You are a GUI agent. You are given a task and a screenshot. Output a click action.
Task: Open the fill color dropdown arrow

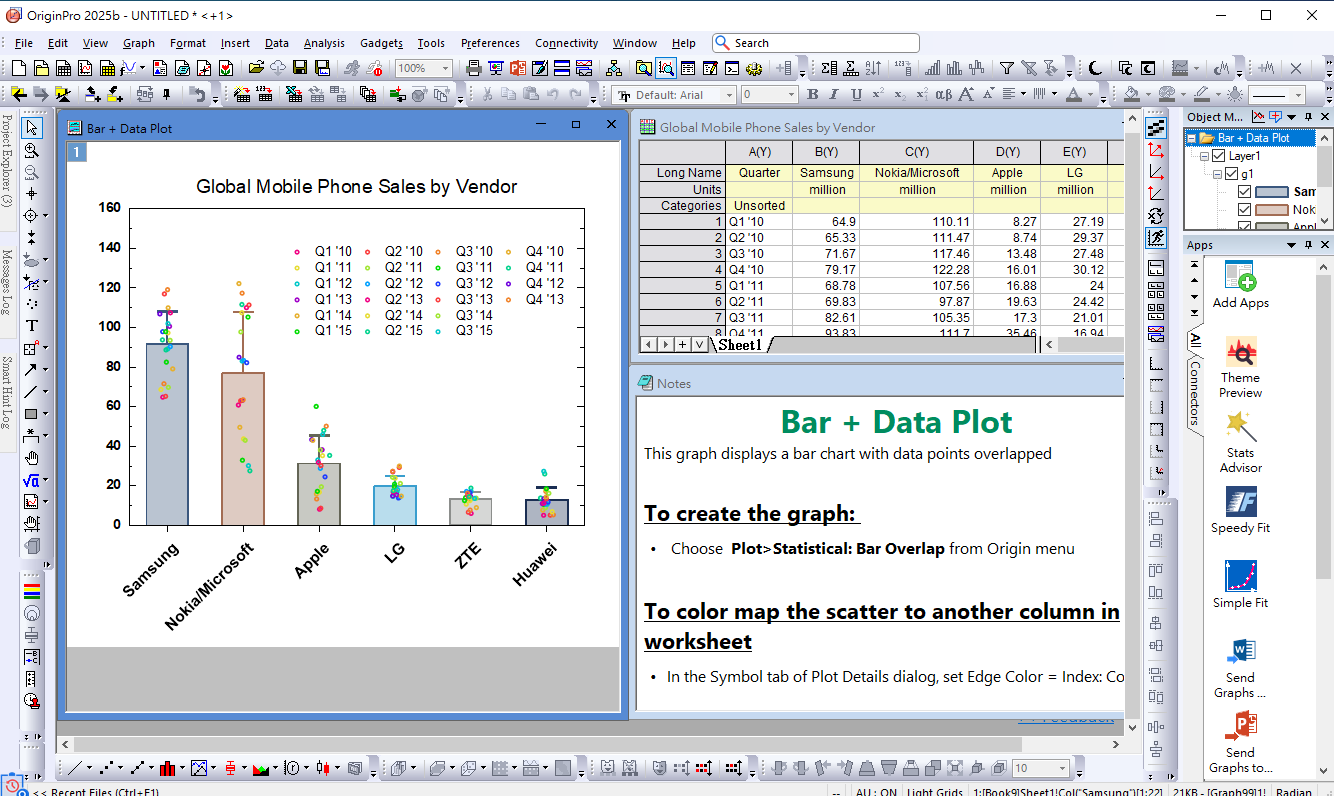[x=1147, y=95]
